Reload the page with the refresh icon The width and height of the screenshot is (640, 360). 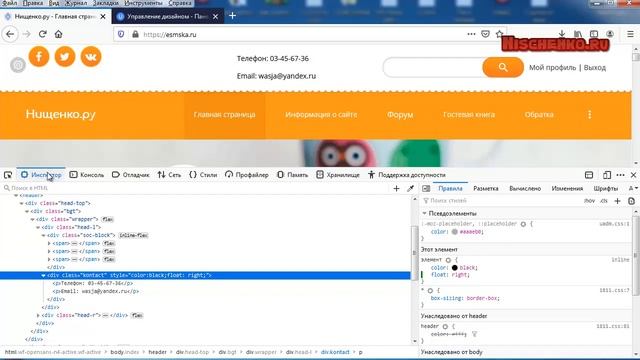coord(42,34)
